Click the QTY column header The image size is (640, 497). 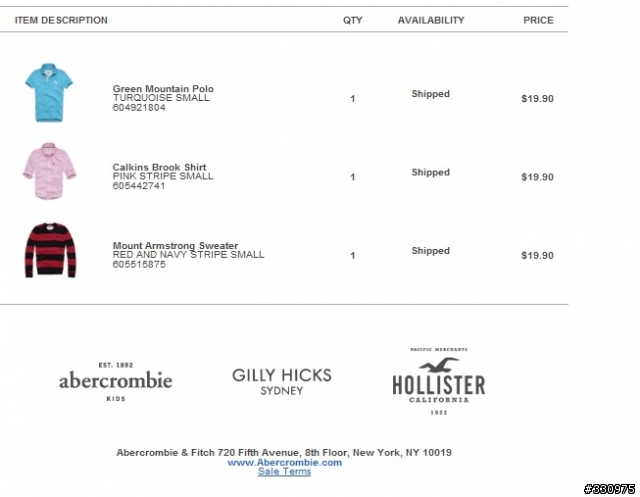click(x=353, y=20)
